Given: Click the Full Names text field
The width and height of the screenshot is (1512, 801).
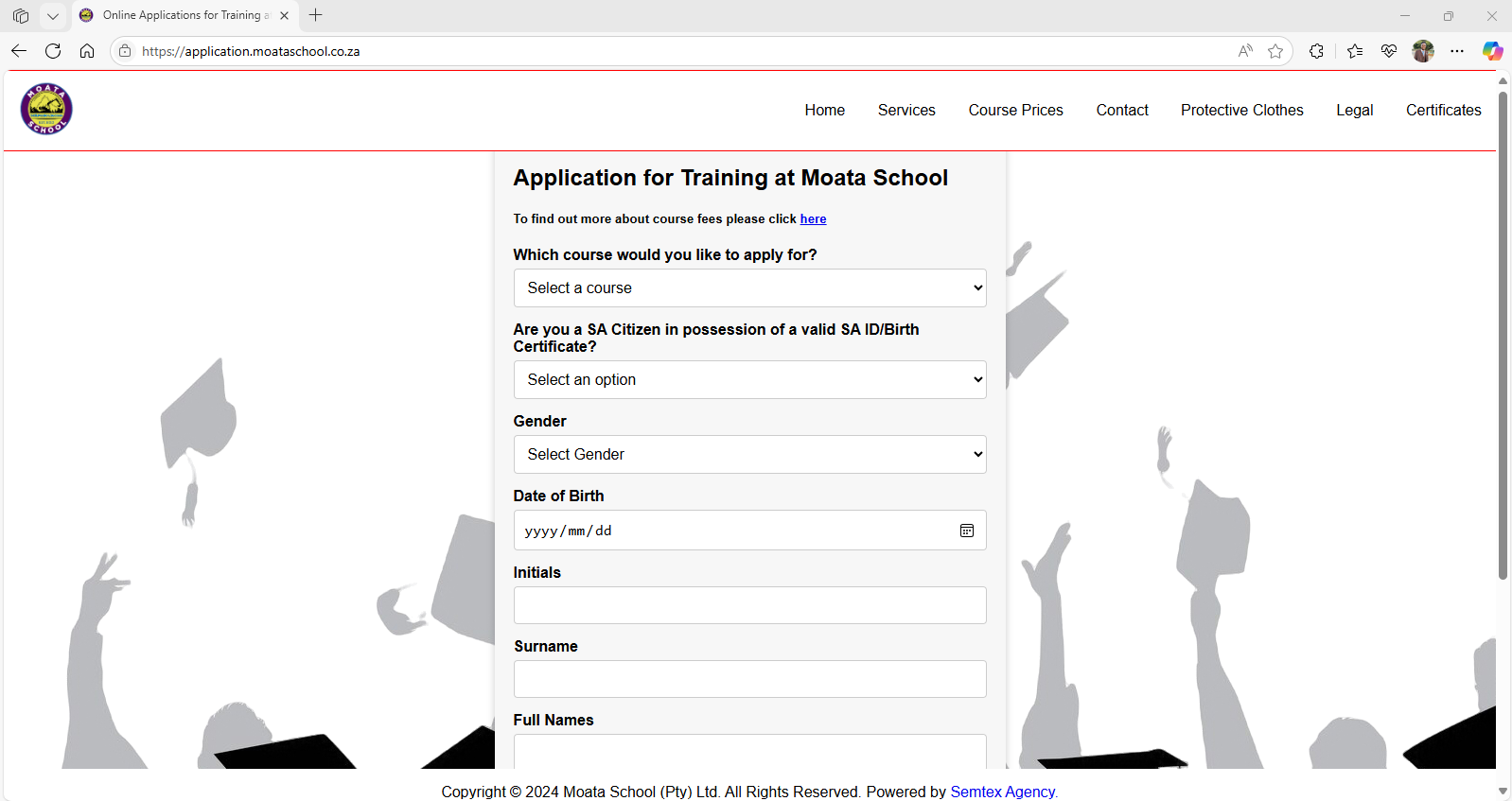Looking at the screenshot, I should (x=749, y=752).
